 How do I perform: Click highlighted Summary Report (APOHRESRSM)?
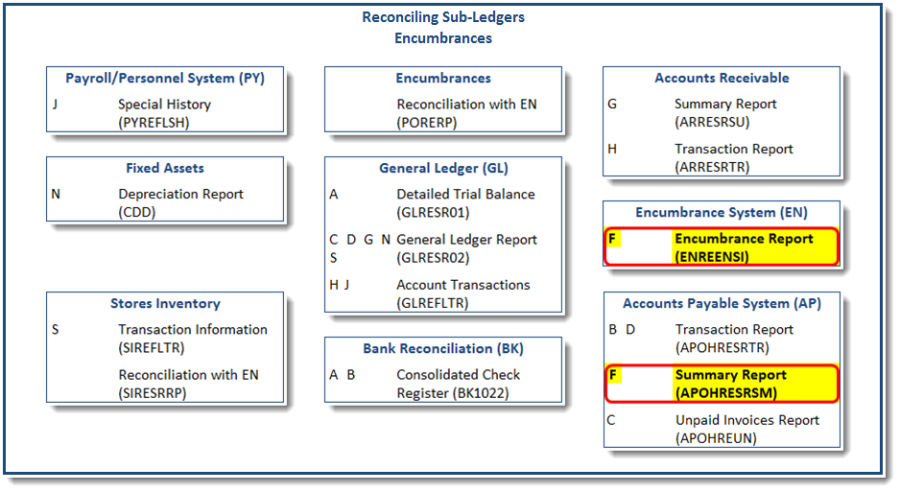(730, 384)
